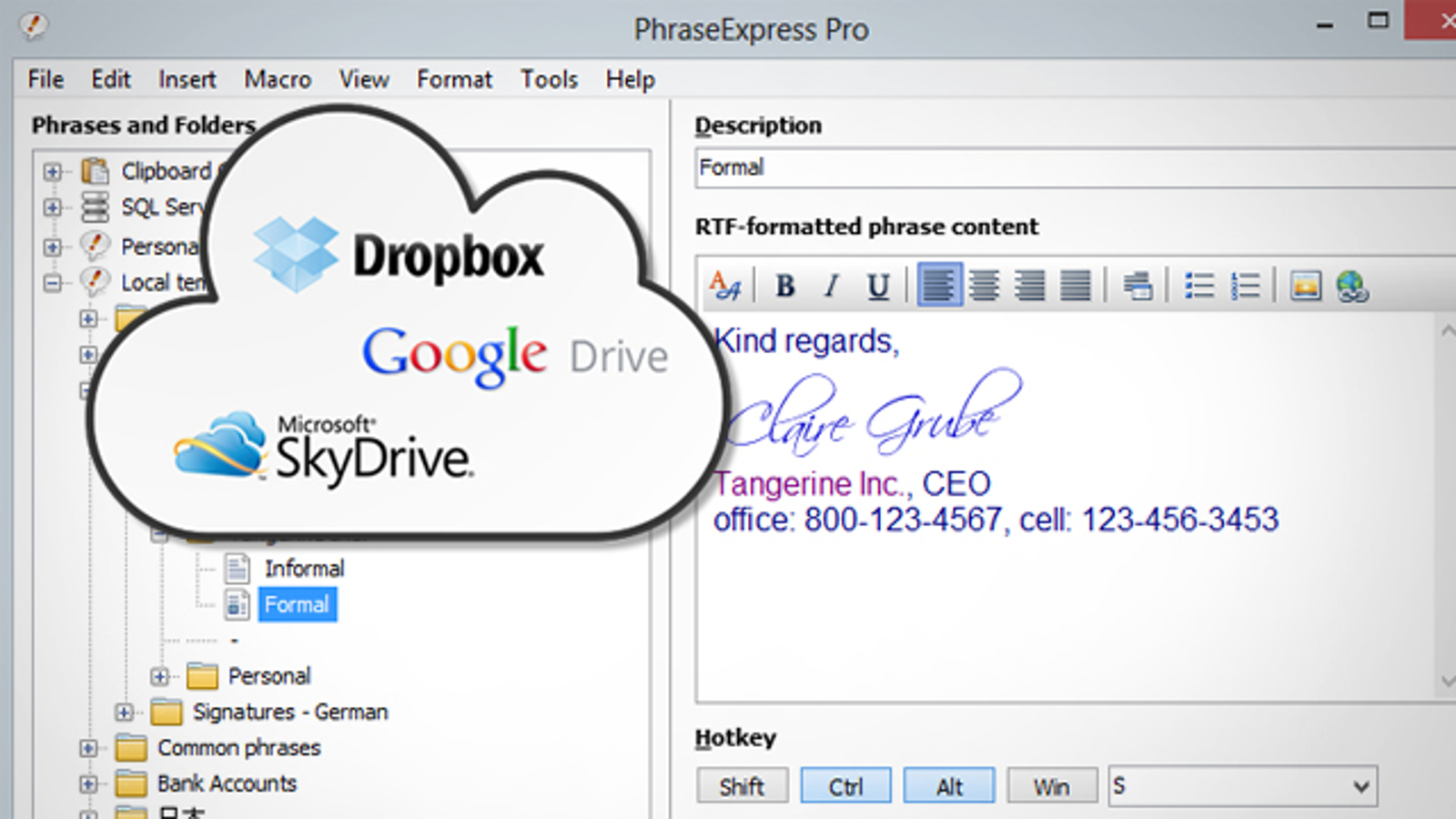The width and height of the screenshot is (1456, 819).
Task: Select Signatures - German folder label
Action: (290, 712)
